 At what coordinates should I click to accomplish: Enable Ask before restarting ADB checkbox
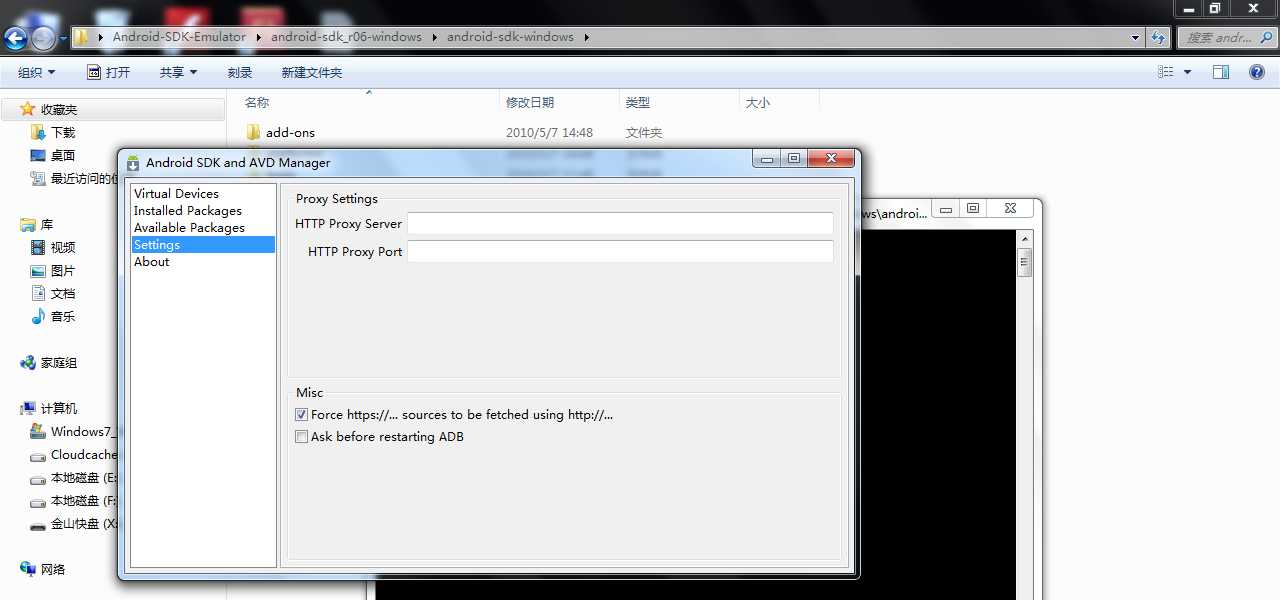click(x=301, y=436)
